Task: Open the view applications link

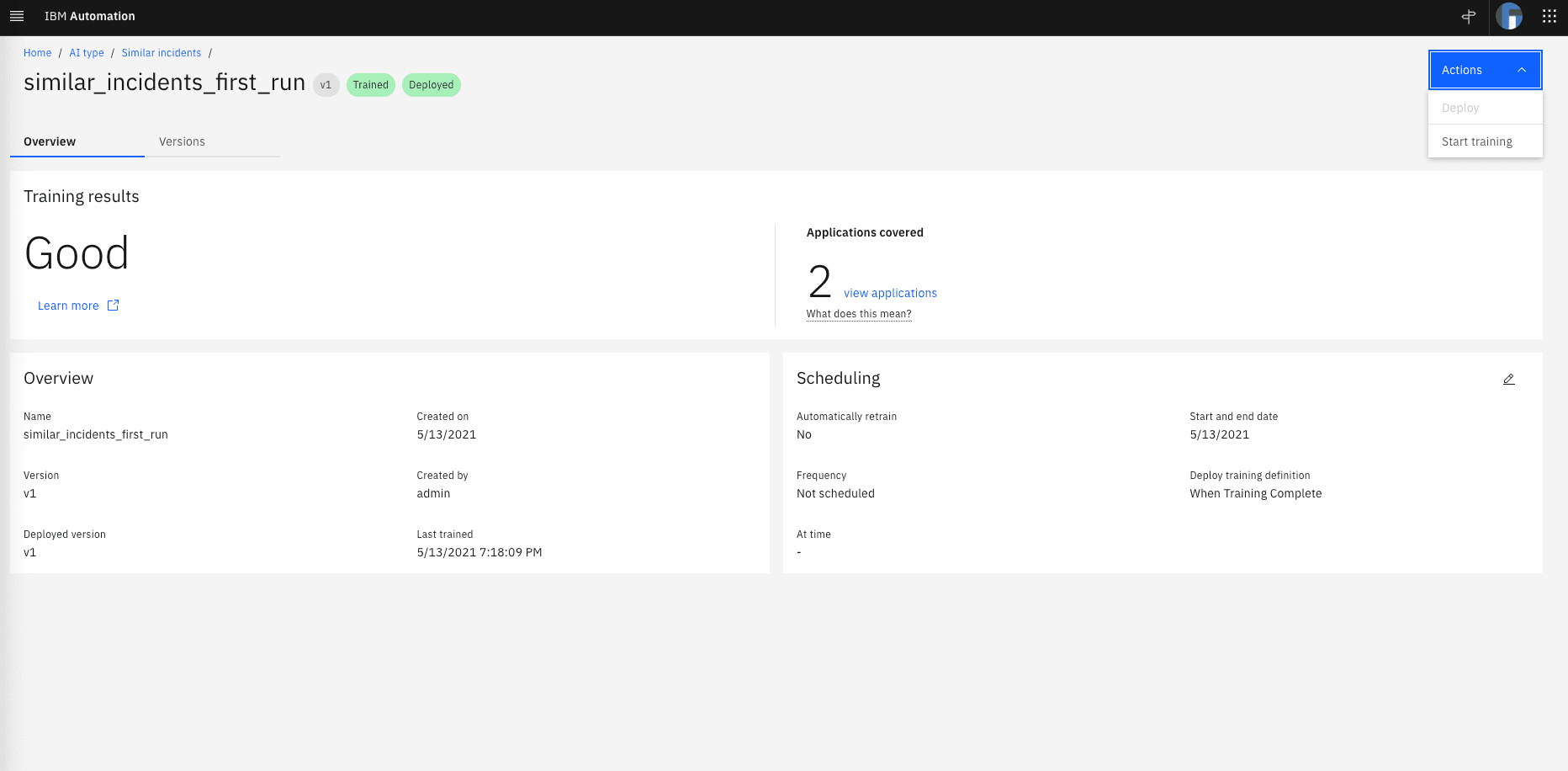Action: (890, 293)
